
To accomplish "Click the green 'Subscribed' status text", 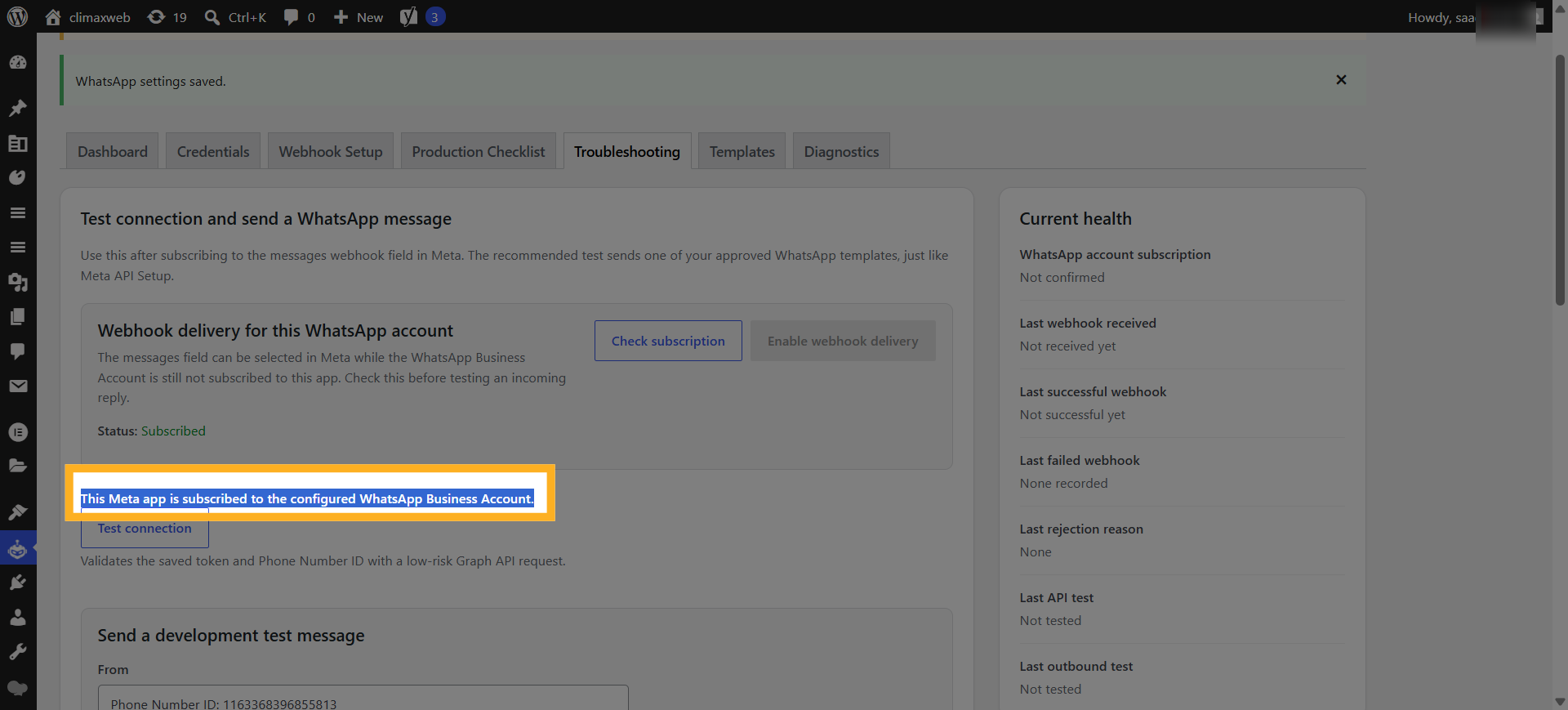I will (x=173, y=431).
